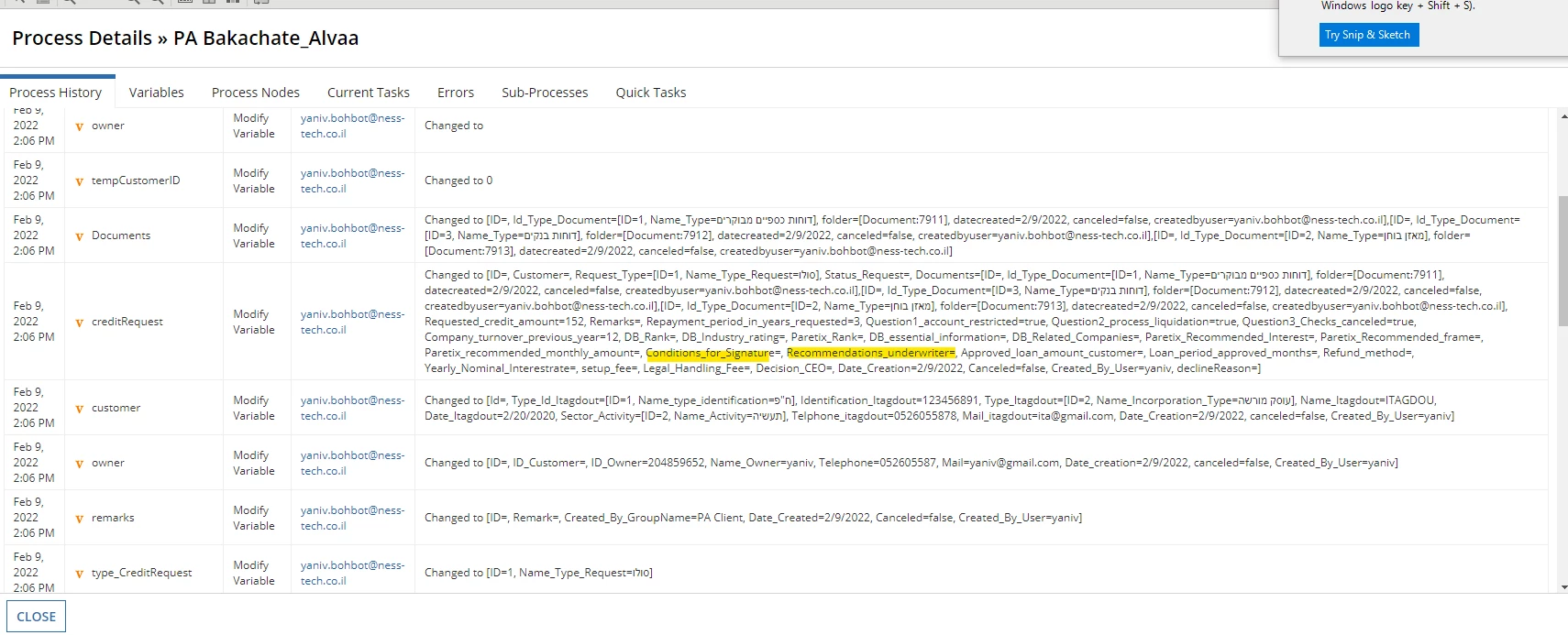
Task: Open the Process Nodes tab
Action: click(256, 93)
